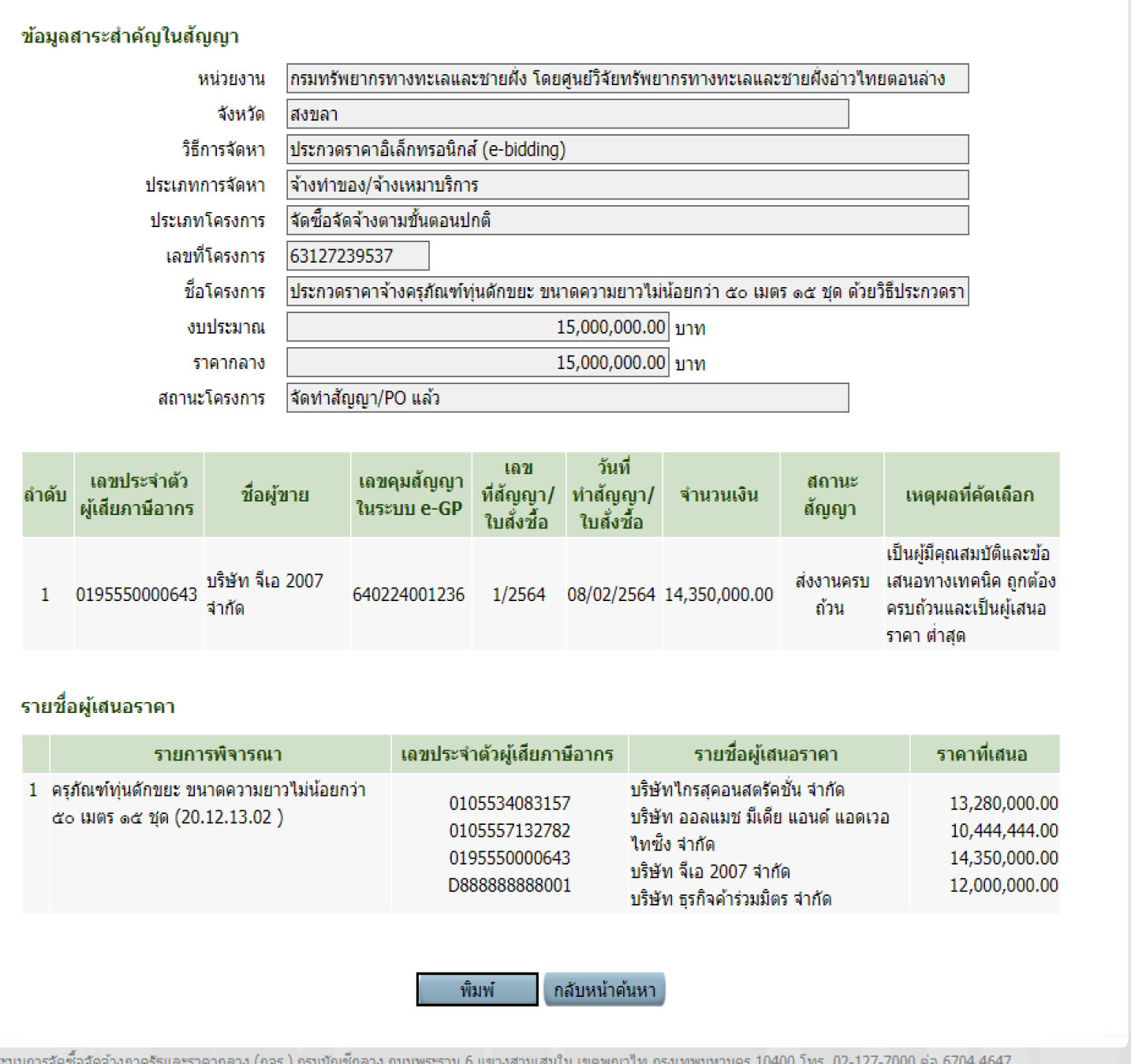
Task: Select the เลขที่โครงการ project number field
Action: pos(356,256)
